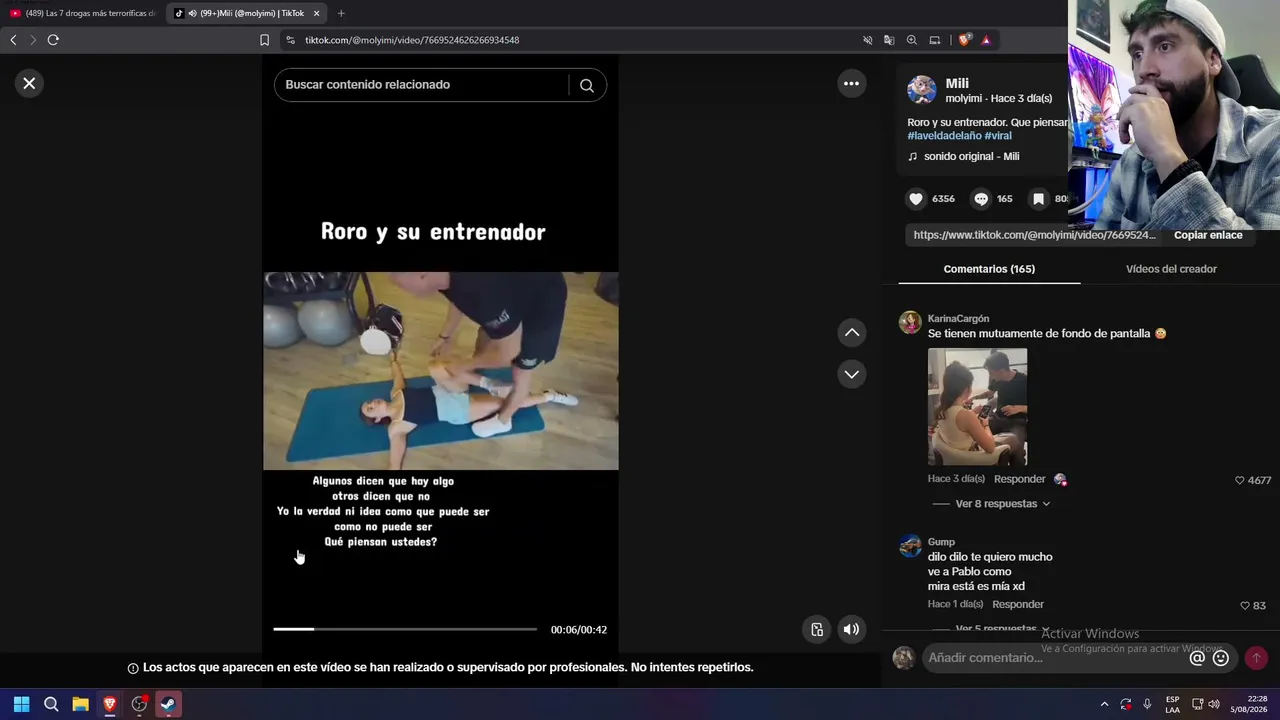Go to the previous video arrow

[851, 332]
